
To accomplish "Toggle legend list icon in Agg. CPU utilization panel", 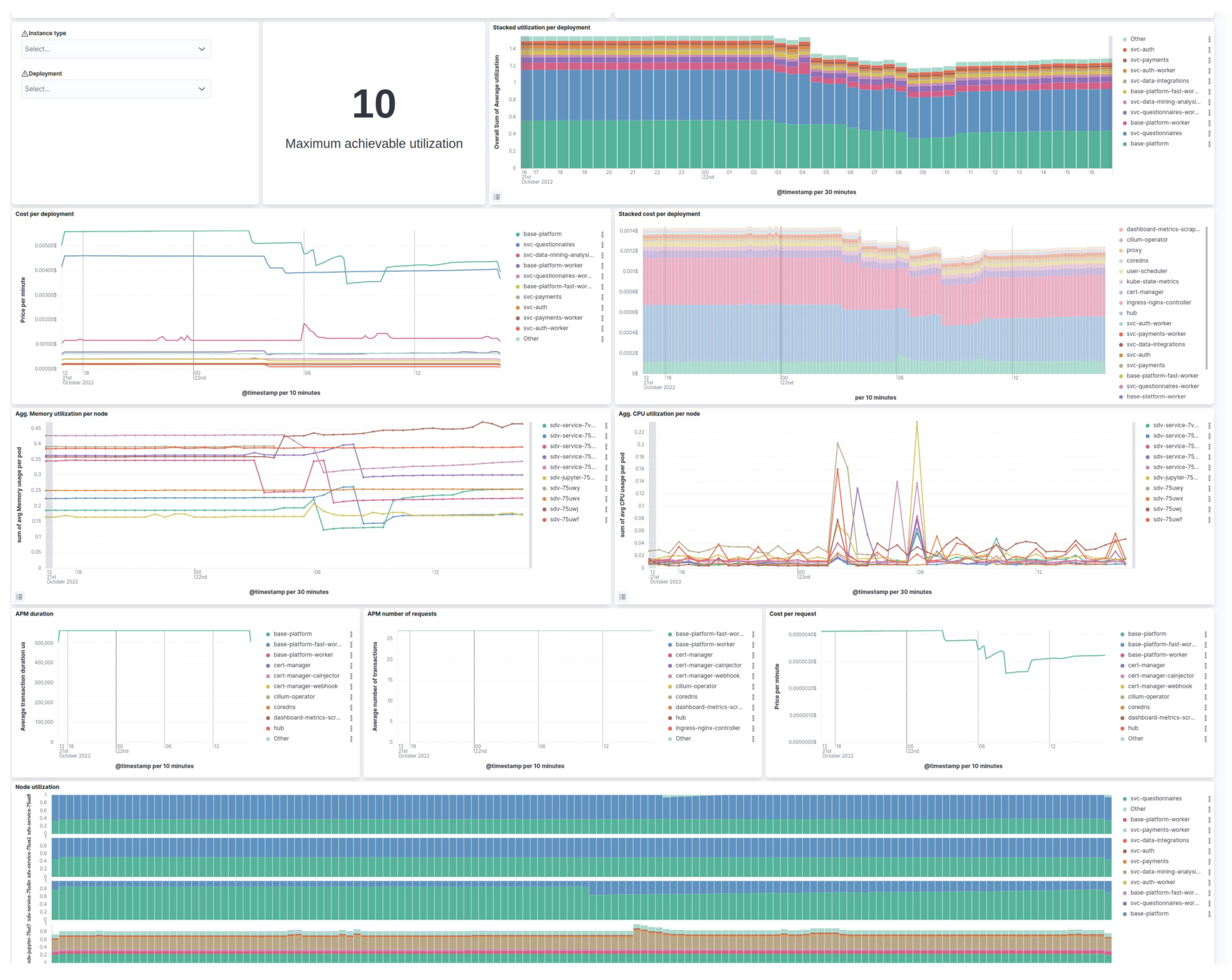I will 622,597.
